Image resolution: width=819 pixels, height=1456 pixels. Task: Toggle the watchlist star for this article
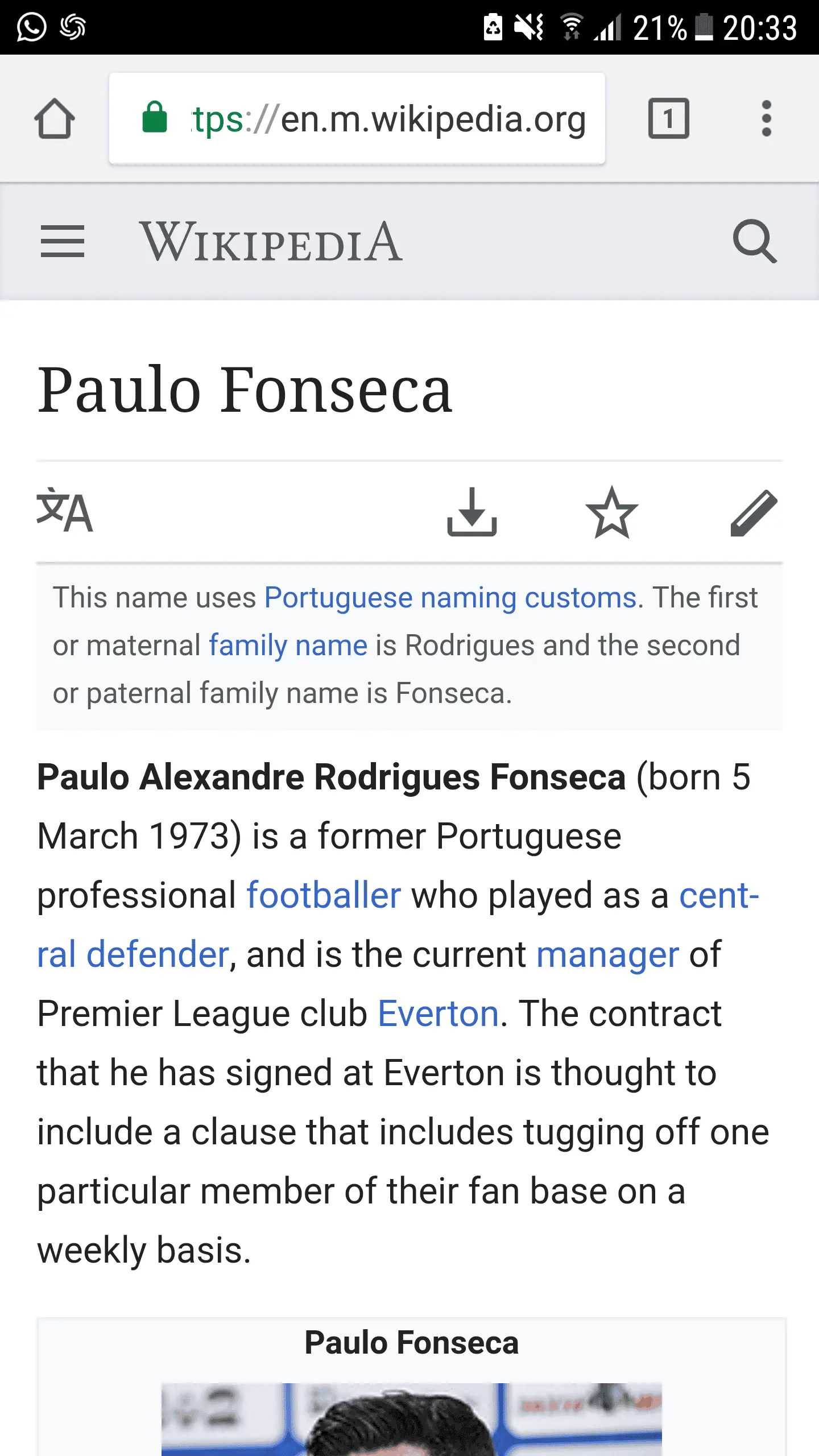pyautogui.click(x=611, y=512)
